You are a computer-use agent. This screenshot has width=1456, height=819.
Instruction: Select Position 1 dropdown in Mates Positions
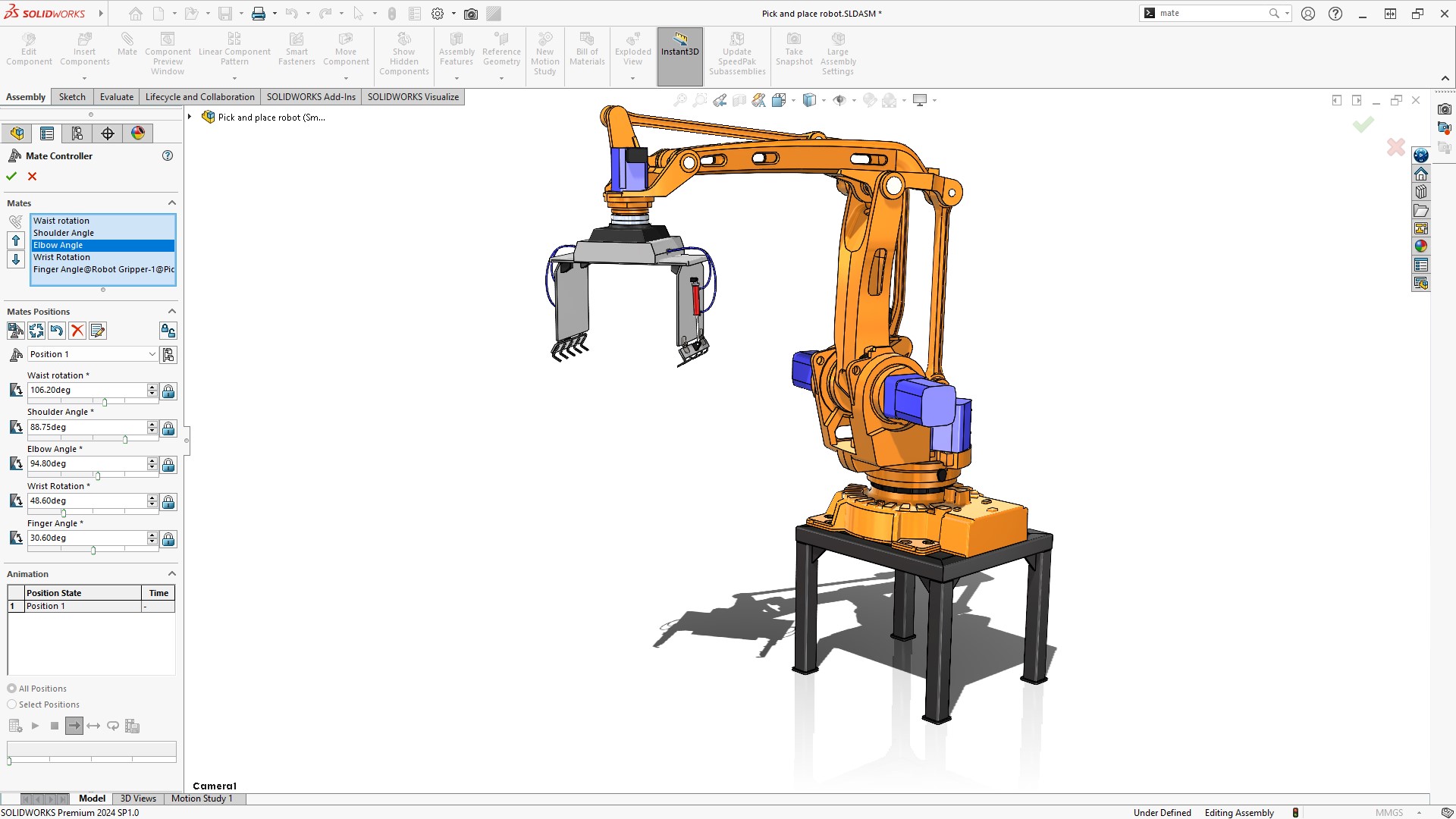pos(89,354)
